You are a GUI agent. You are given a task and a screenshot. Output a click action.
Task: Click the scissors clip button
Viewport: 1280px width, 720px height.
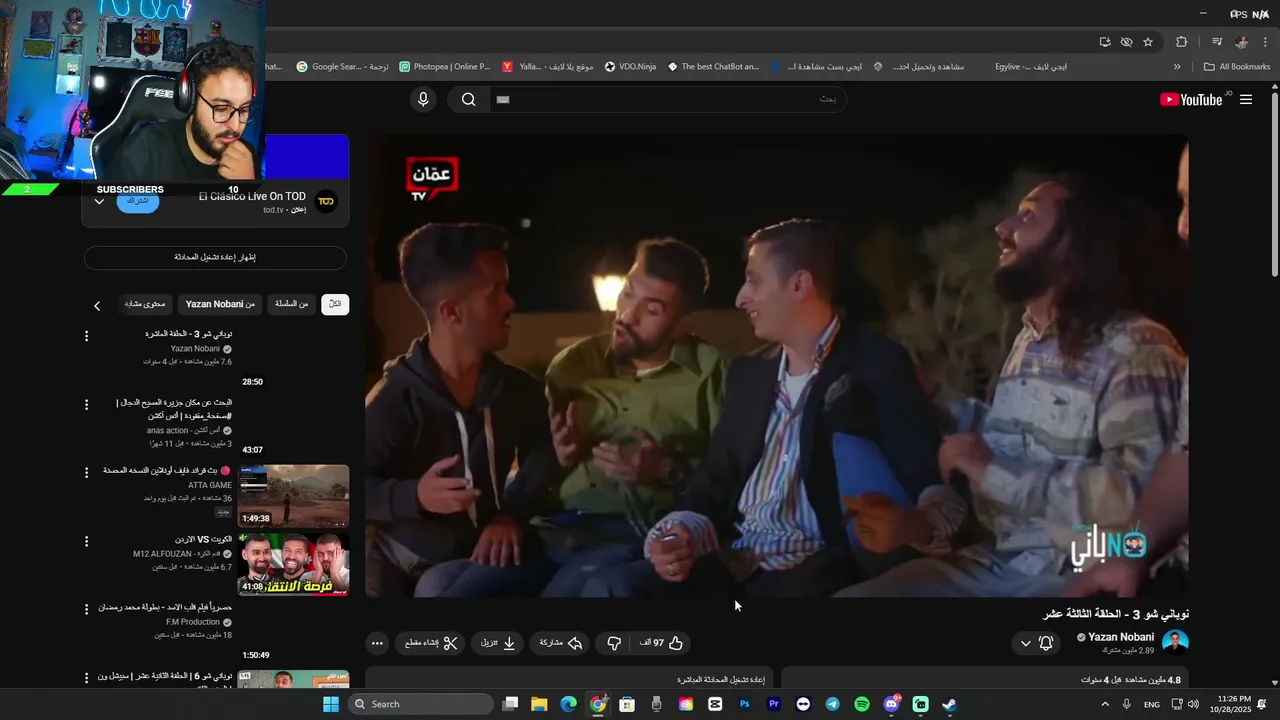click(431, 643)
